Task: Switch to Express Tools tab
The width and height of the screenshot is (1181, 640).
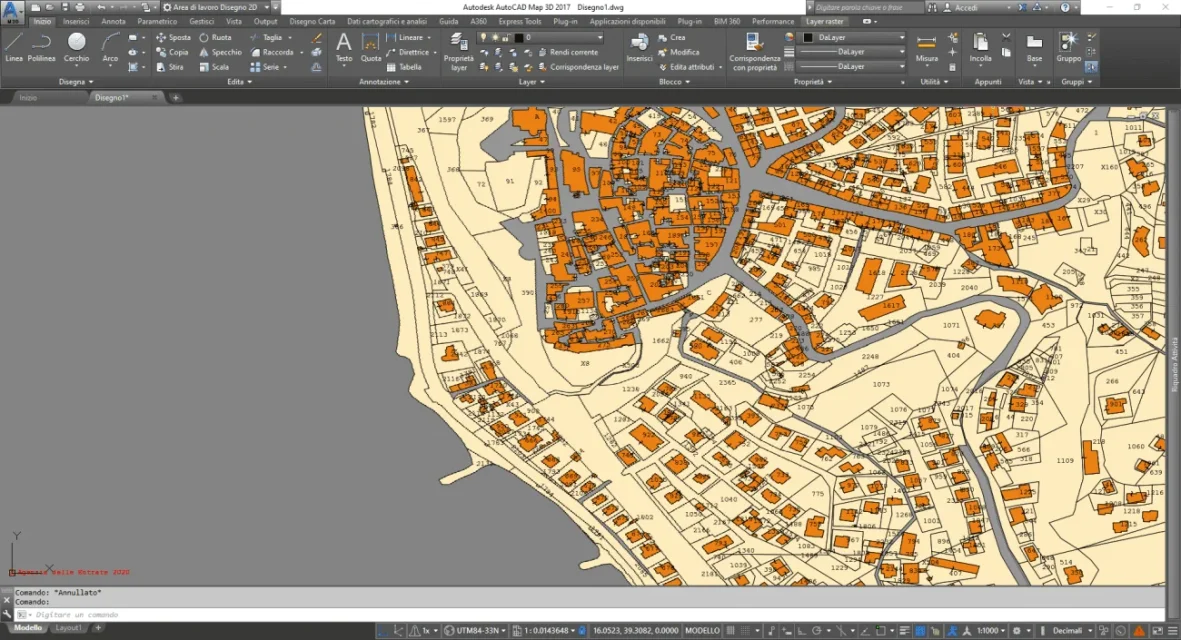Action: pyautogui.click(x=520, y=22)
